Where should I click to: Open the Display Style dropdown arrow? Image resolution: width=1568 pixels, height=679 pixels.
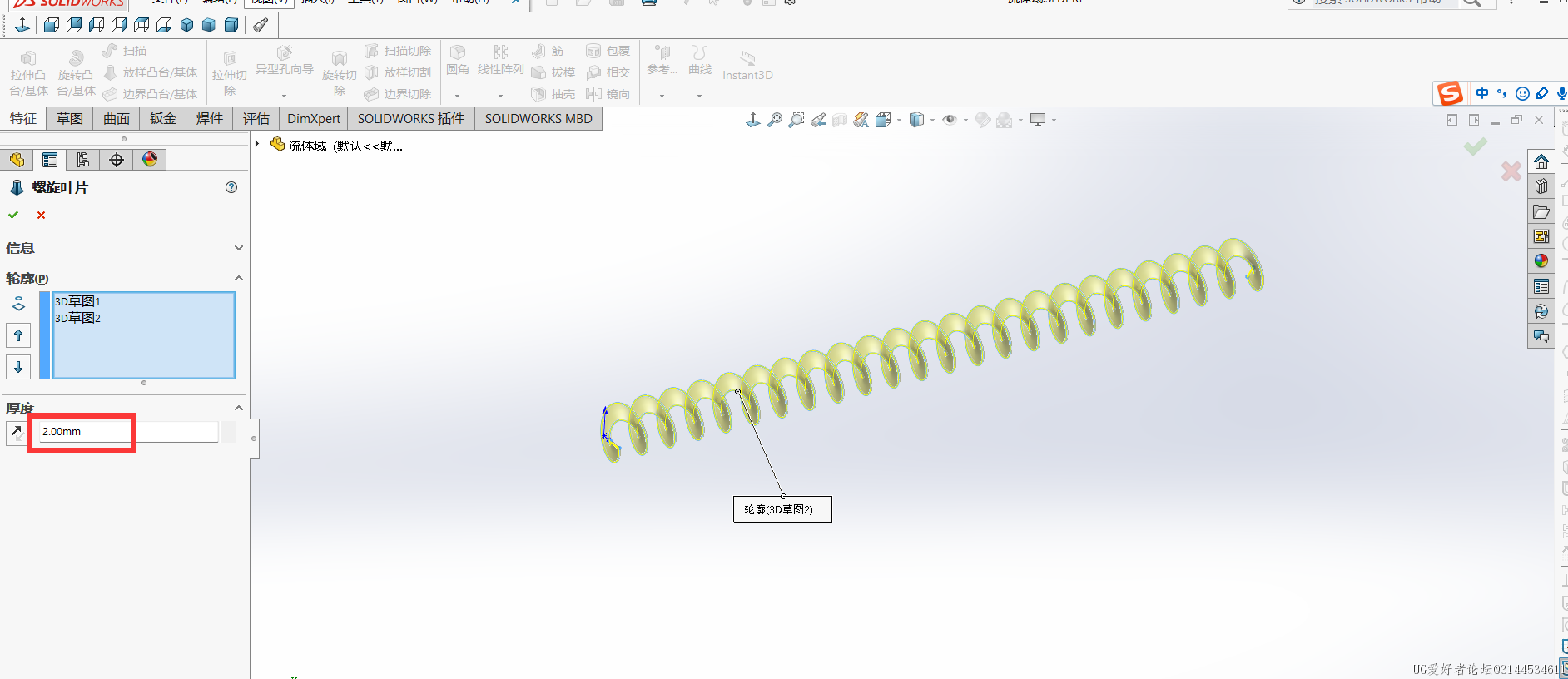coord(932,121)
